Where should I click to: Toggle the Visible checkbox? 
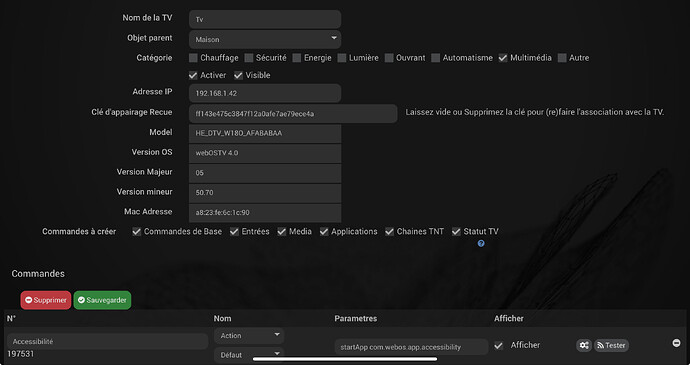238,75
